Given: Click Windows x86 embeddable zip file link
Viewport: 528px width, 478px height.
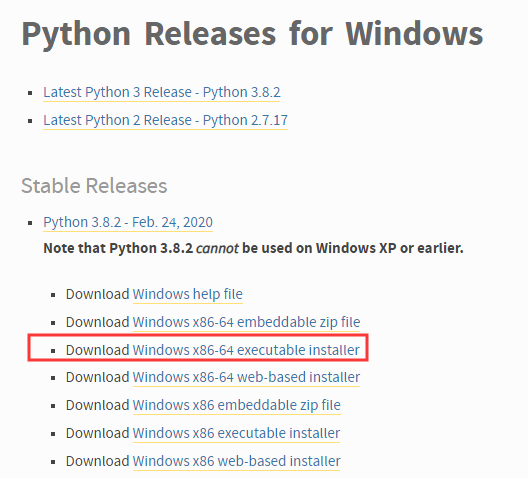Looking at the screenshot, I should [237, 406].
